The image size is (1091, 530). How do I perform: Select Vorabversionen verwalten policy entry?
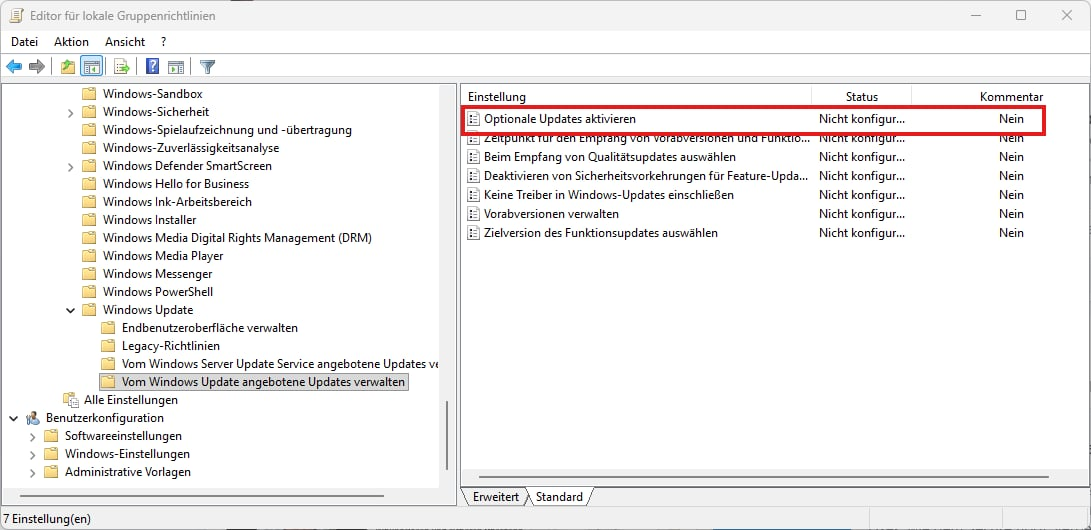[551, 214]
